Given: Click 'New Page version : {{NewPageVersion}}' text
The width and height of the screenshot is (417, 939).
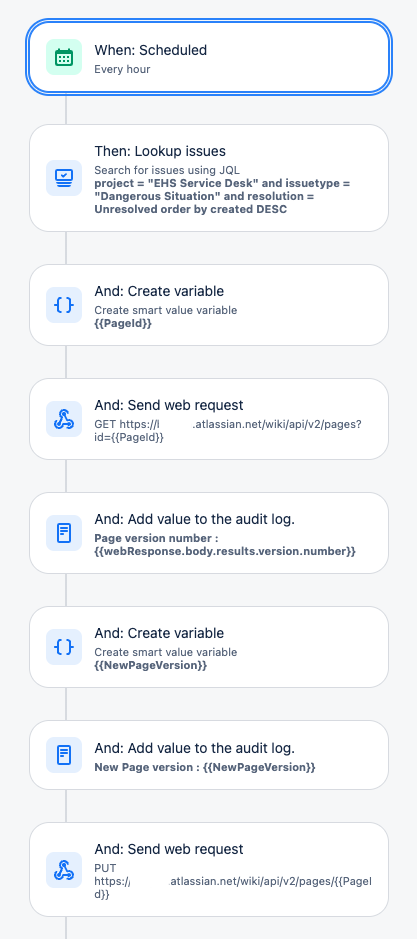Looking at the screenshot, I should (x=205, y=767).
